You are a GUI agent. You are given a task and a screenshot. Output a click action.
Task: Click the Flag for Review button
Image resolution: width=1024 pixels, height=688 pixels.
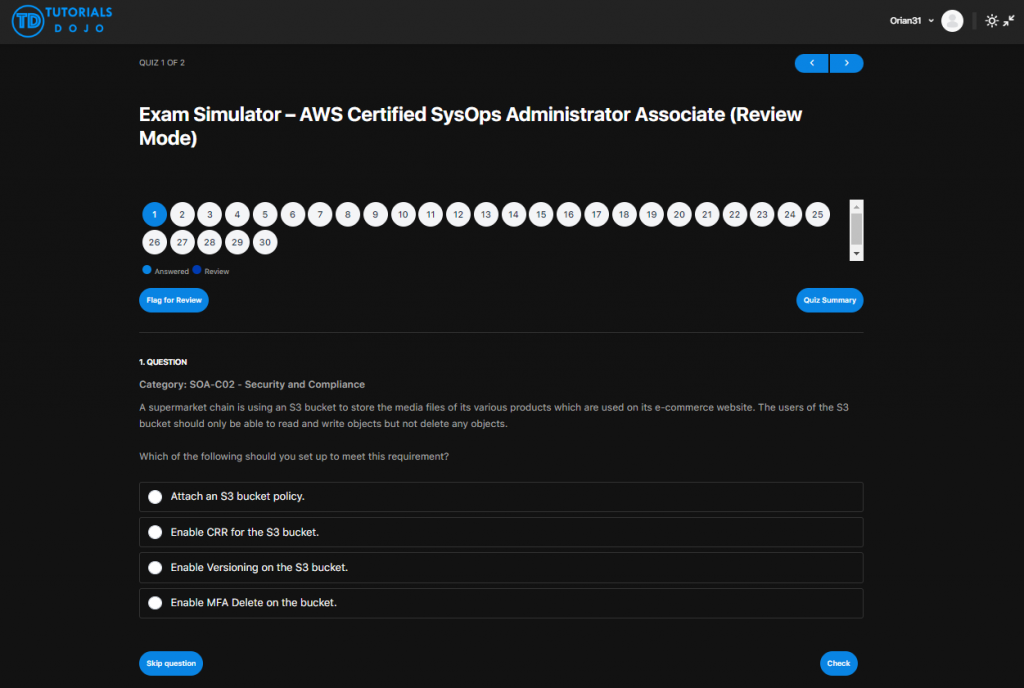pos(173,300)
